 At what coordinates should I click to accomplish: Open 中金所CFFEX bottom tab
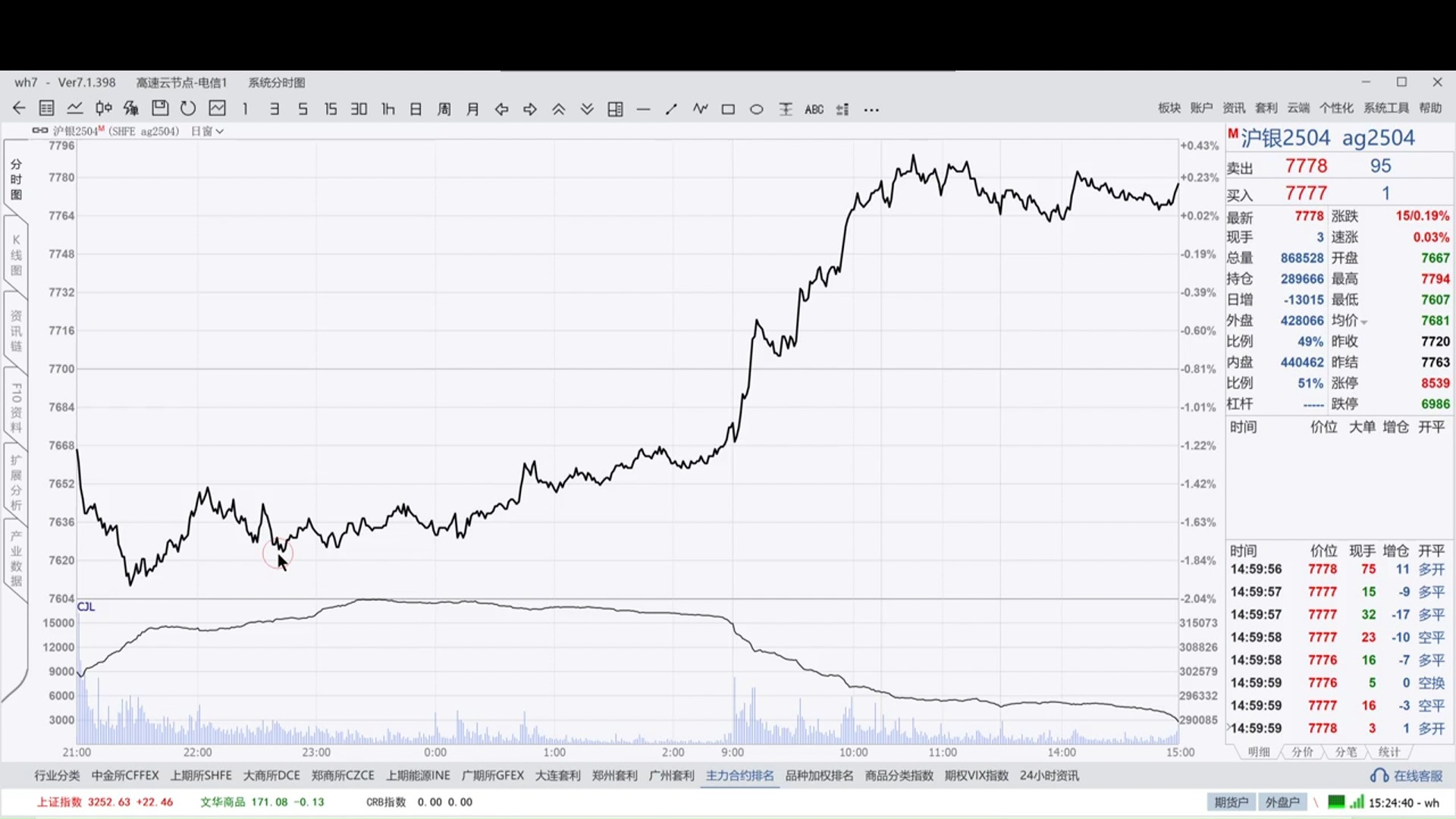[125, 775]
